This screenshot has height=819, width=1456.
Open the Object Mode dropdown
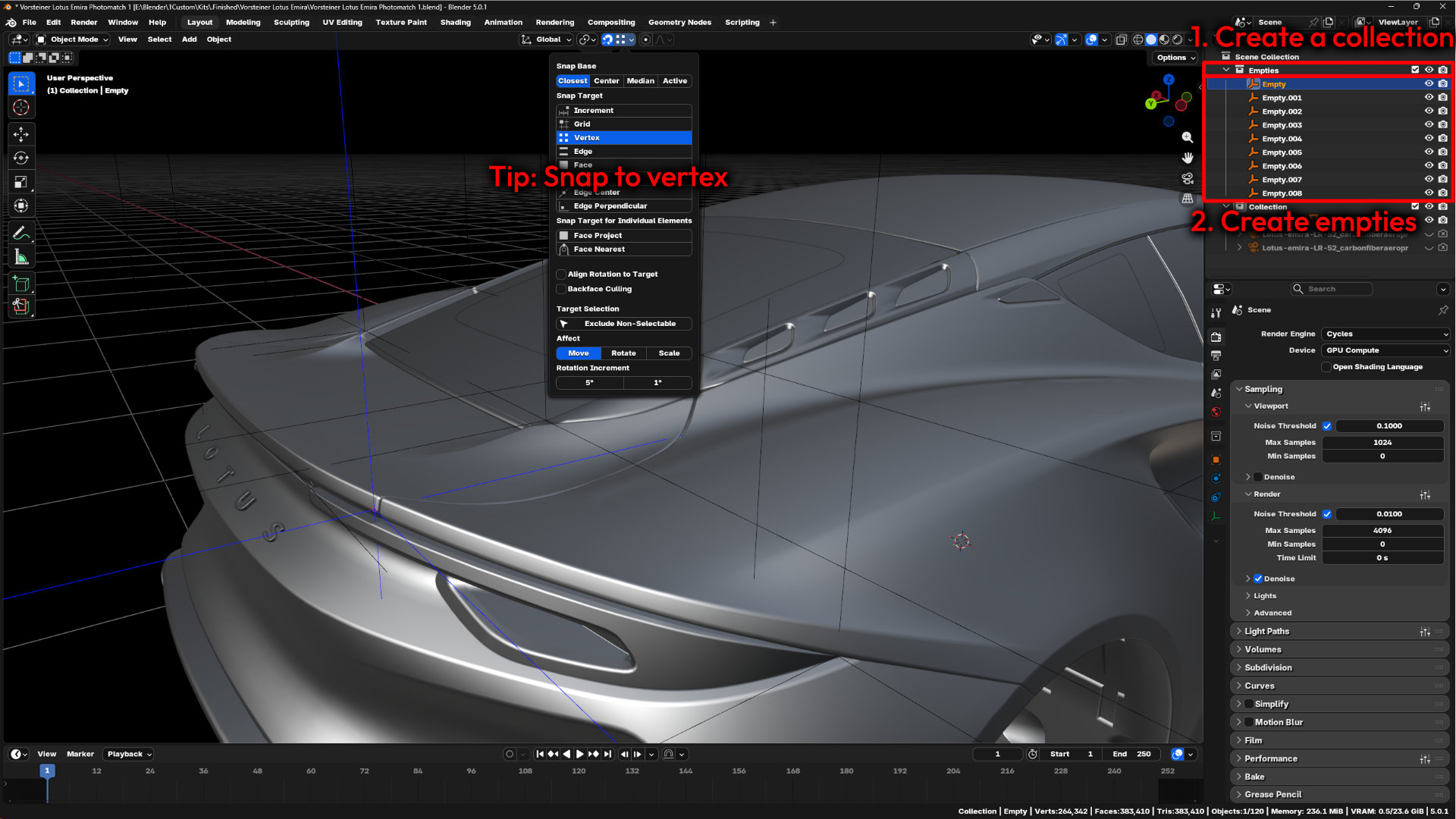click(x=73, y=39)
